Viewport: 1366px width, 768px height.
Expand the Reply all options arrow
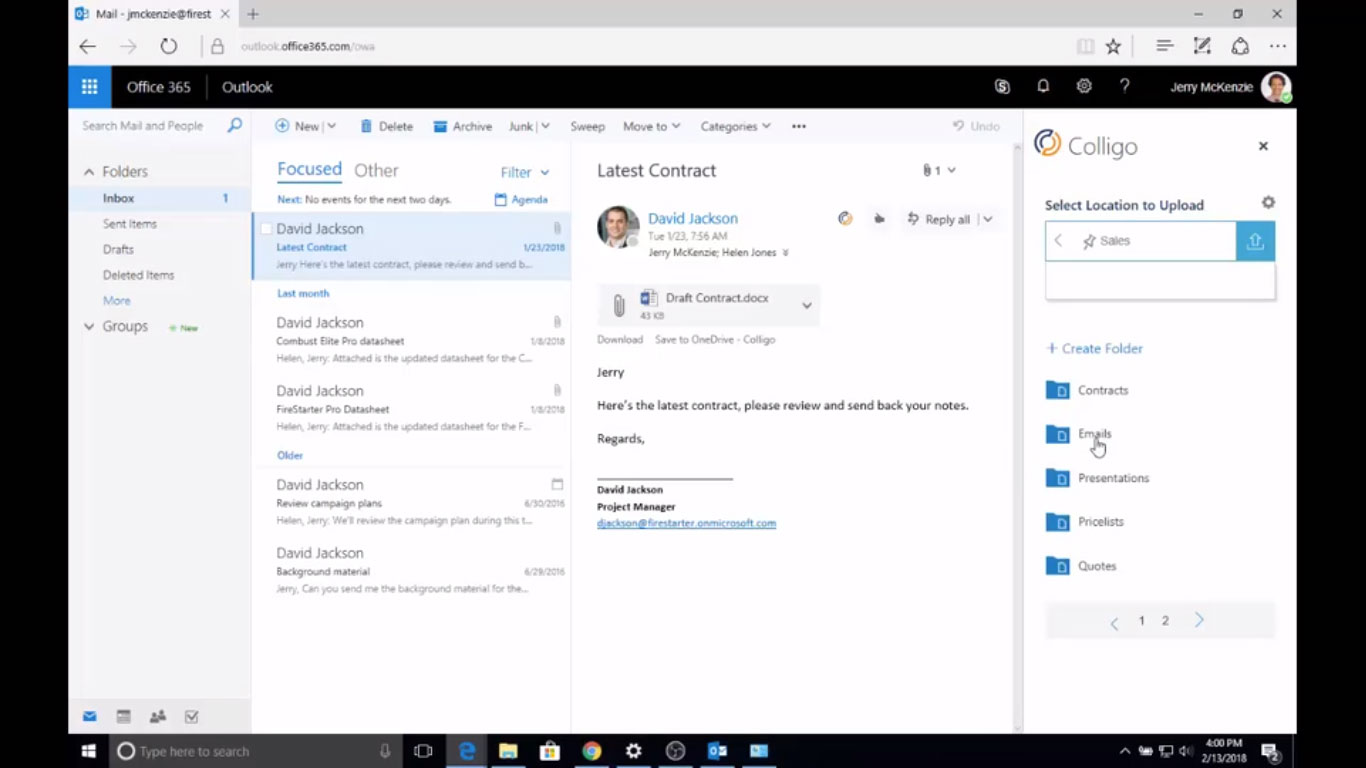click(987, 219)
